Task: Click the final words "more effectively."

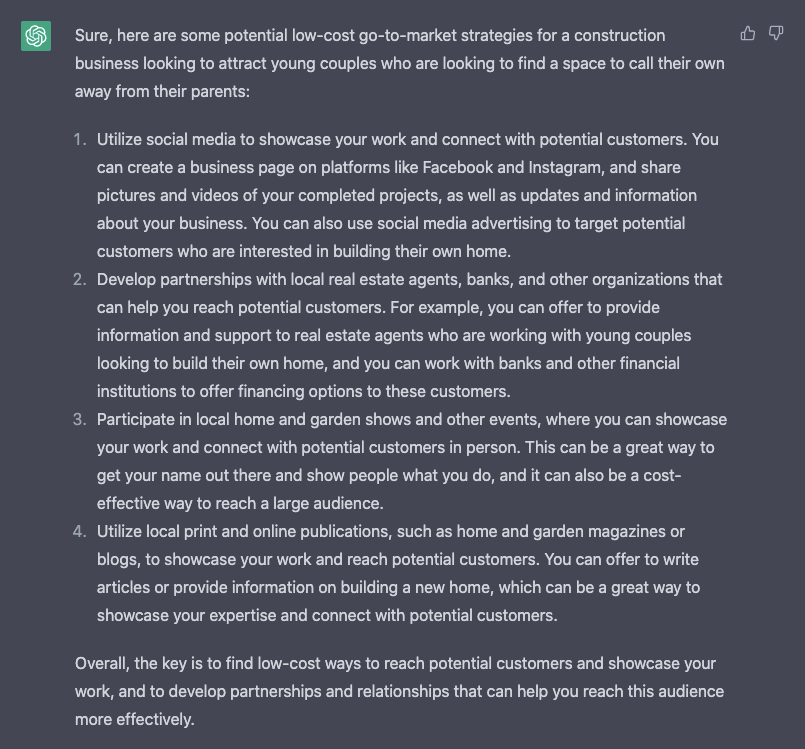Action: pos(135,720)
